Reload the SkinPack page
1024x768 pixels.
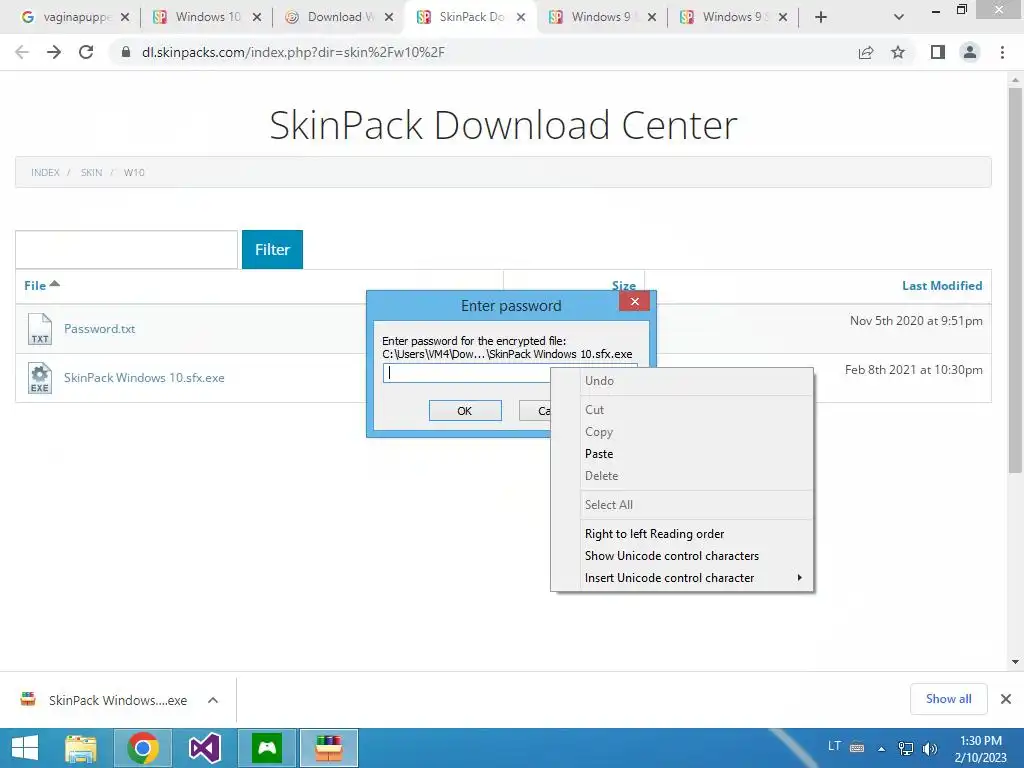[x=86, y=52]
